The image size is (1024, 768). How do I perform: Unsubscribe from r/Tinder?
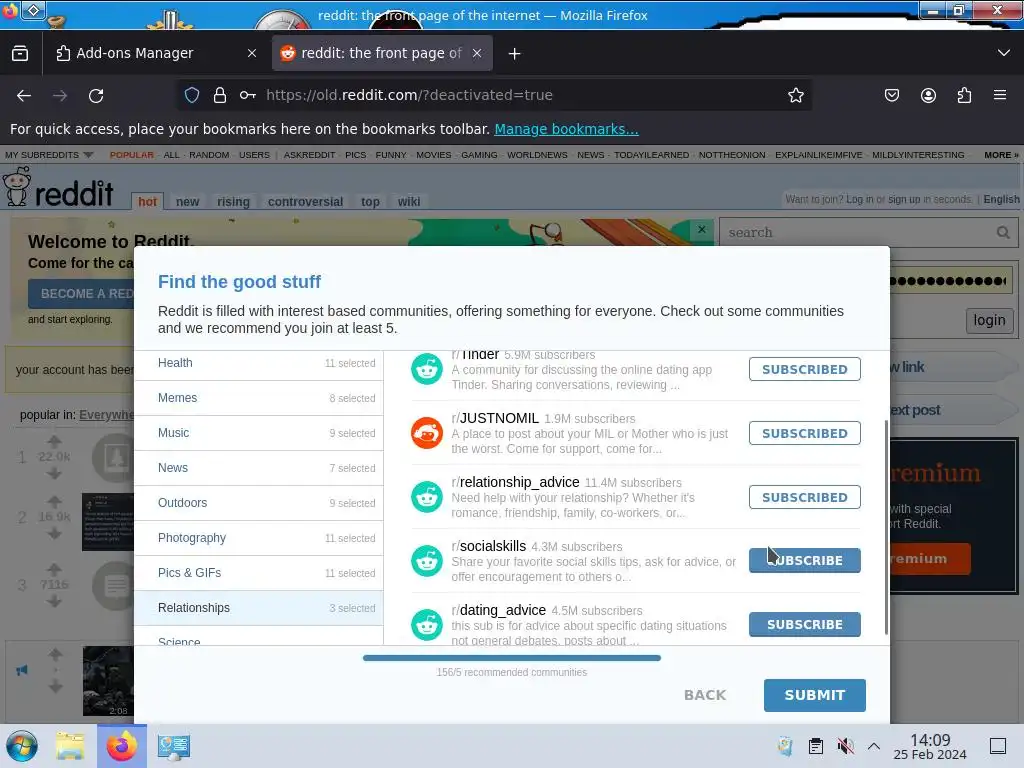tap(805, 369)
